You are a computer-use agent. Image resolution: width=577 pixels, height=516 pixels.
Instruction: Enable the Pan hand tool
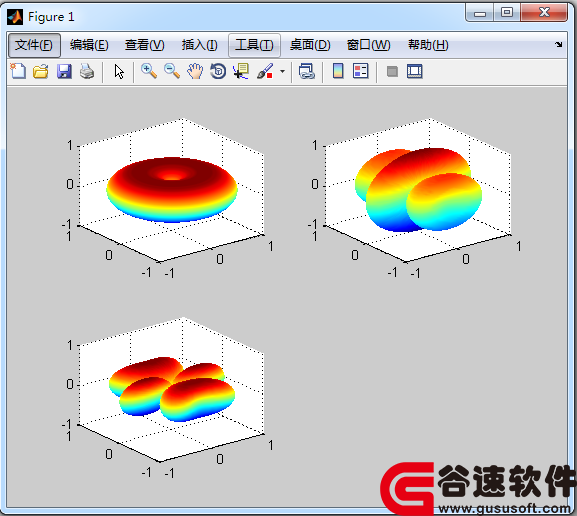pyautogui.click(x=195, y=71)
